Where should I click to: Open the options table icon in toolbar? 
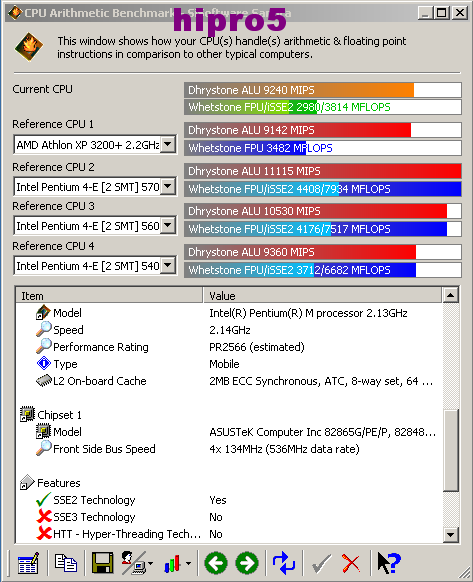[28, 563]
